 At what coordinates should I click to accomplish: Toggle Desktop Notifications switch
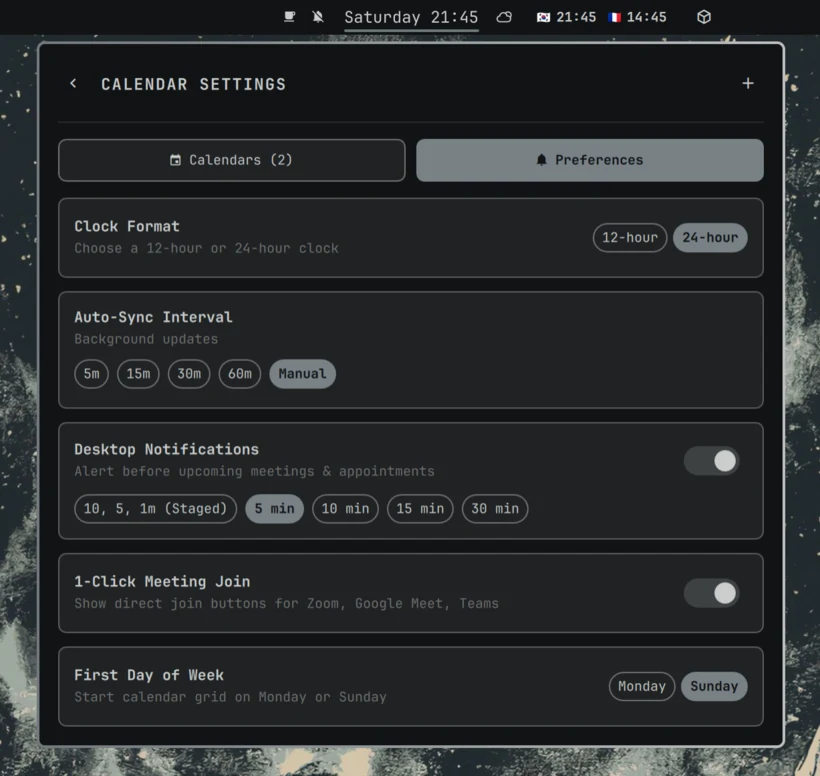(711, 461)
